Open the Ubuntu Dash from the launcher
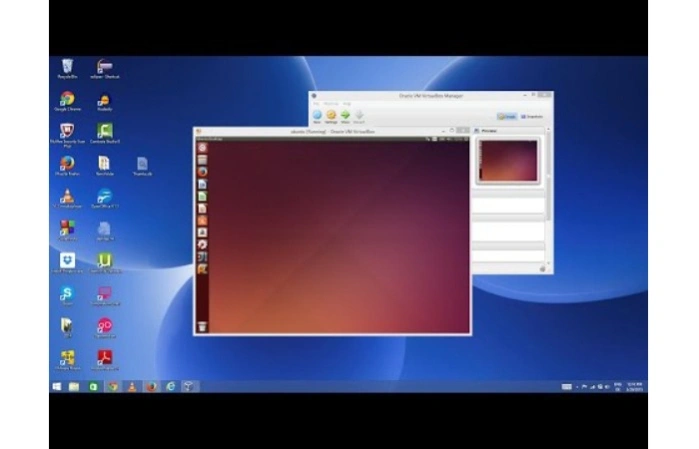699x449 pixels. click(202, 148)
